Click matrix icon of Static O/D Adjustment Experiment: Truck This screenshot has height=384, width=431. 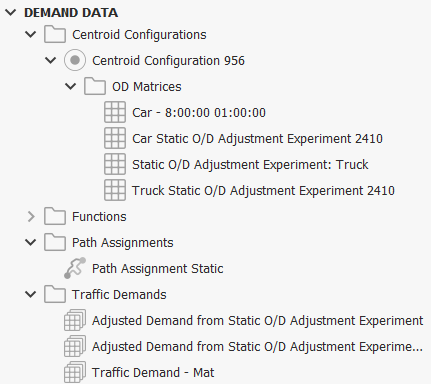click(x=115, y=164)
